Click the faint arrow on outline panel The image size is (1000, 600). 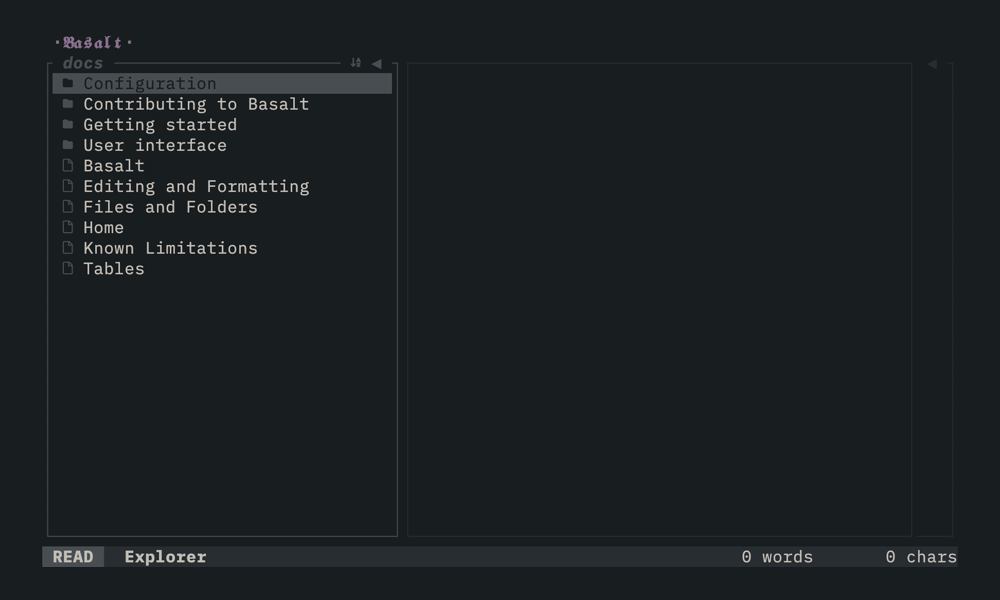[x=932, y=64]
